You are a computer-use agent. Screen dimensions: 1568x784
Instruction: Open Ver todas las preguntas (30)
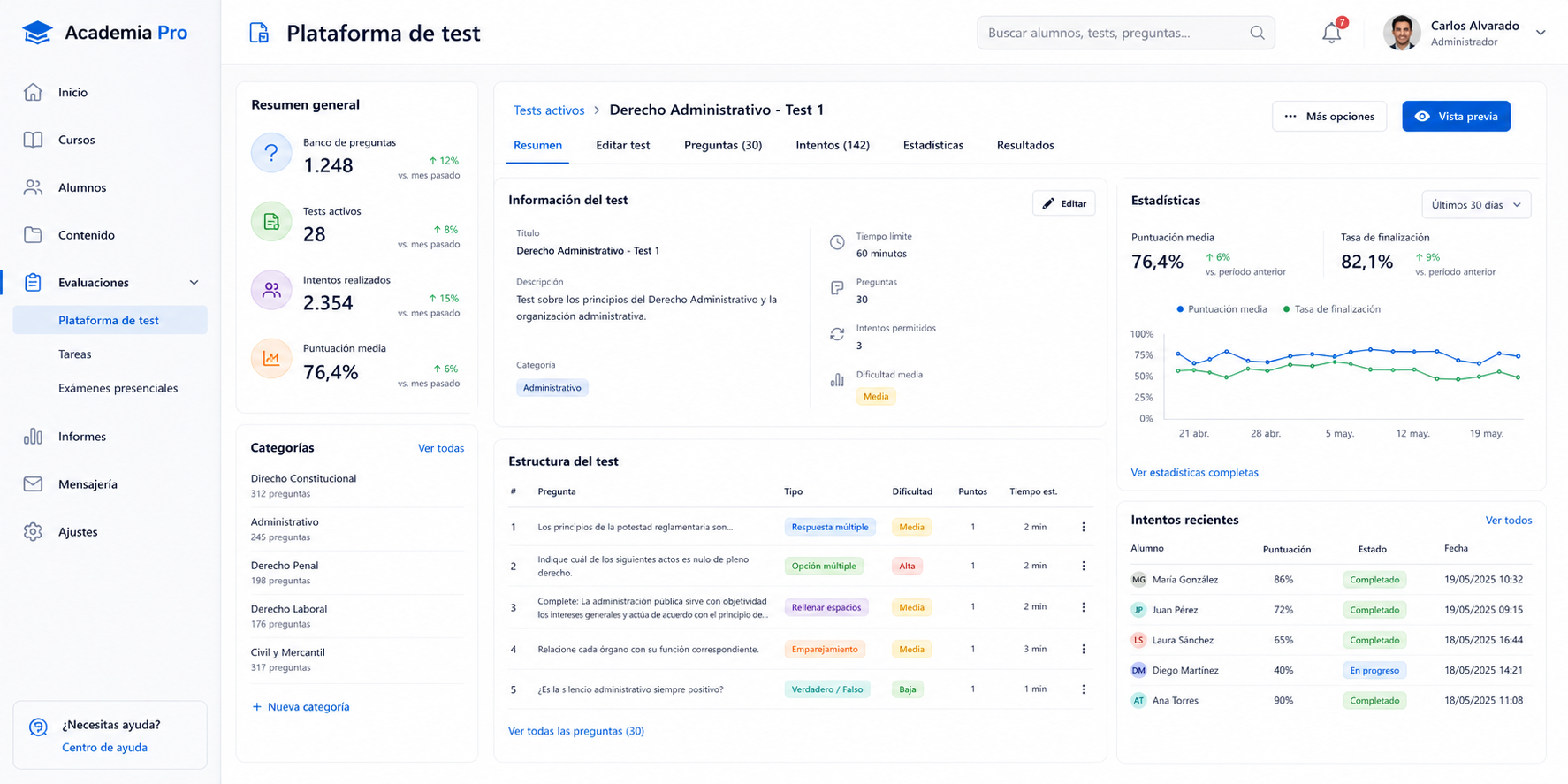576,731
